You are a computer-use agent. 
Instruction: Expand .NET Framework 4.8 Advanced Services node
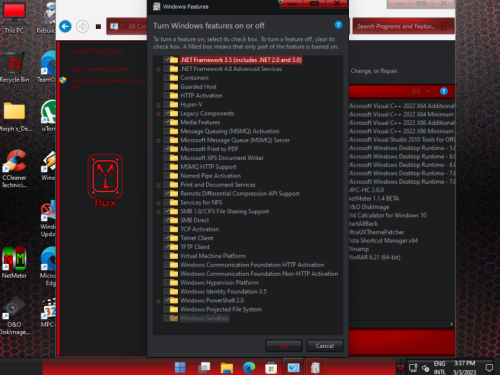[159, 69]
